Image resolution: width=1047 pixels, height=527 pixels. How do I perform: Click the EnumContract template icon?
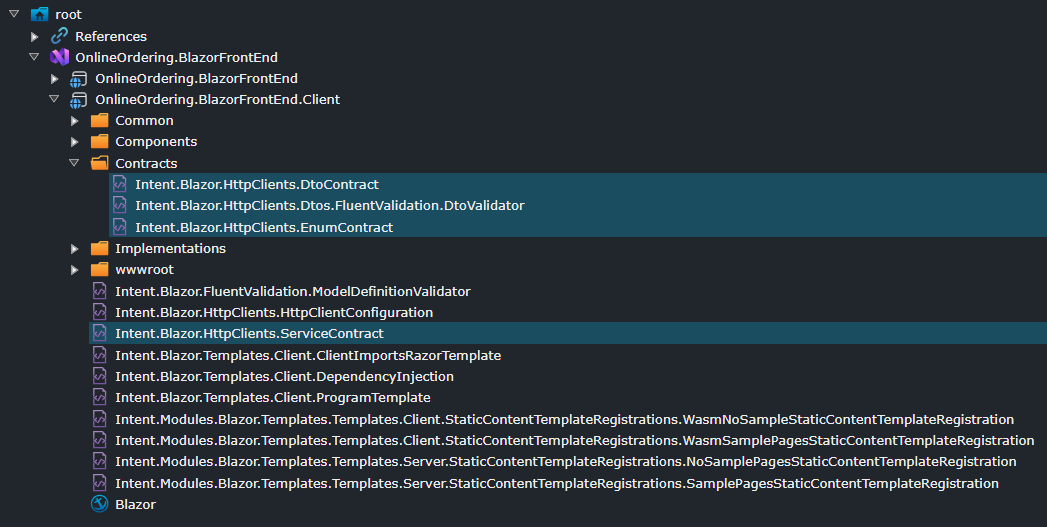[x=120, y=226]
